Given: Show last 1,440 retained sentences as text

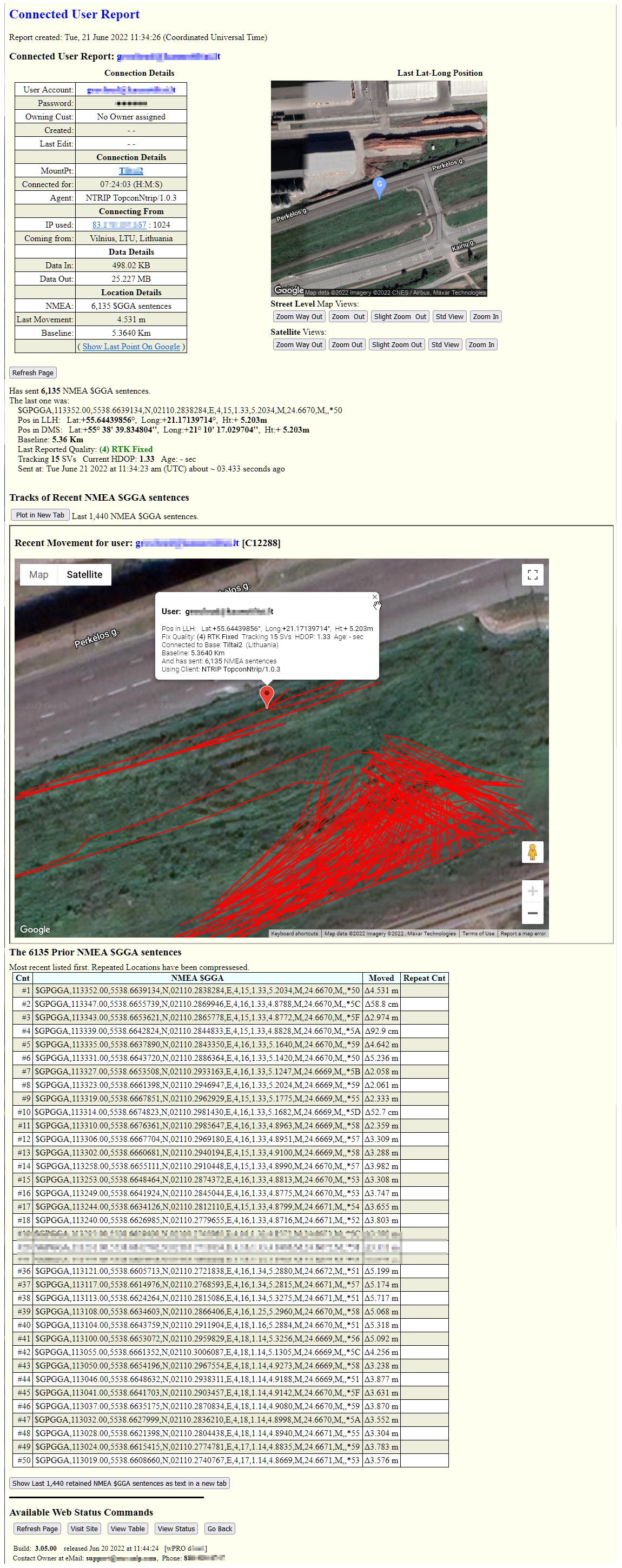Looking at the screenshot, I should coord(120,1484).
